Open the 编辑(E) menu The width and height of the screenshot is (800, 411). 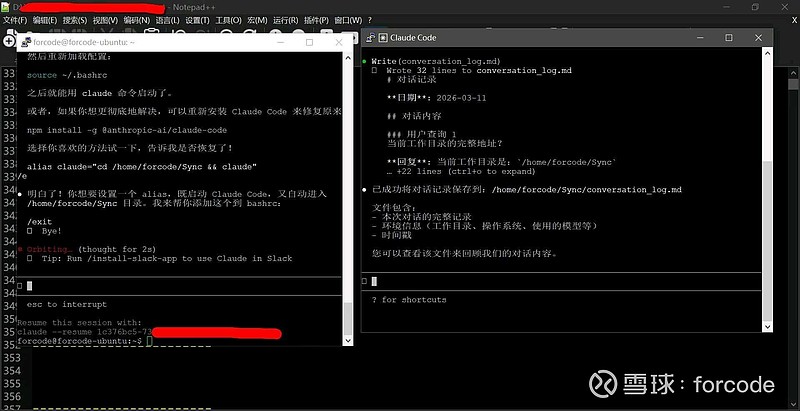[45, 20]
